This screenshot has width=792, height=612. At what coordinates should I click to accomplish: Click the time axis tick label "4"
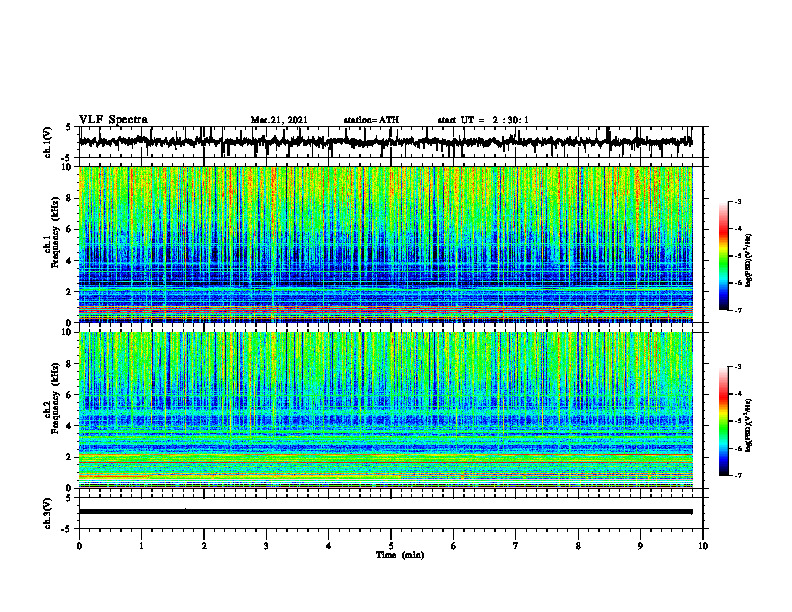[329, 546]
